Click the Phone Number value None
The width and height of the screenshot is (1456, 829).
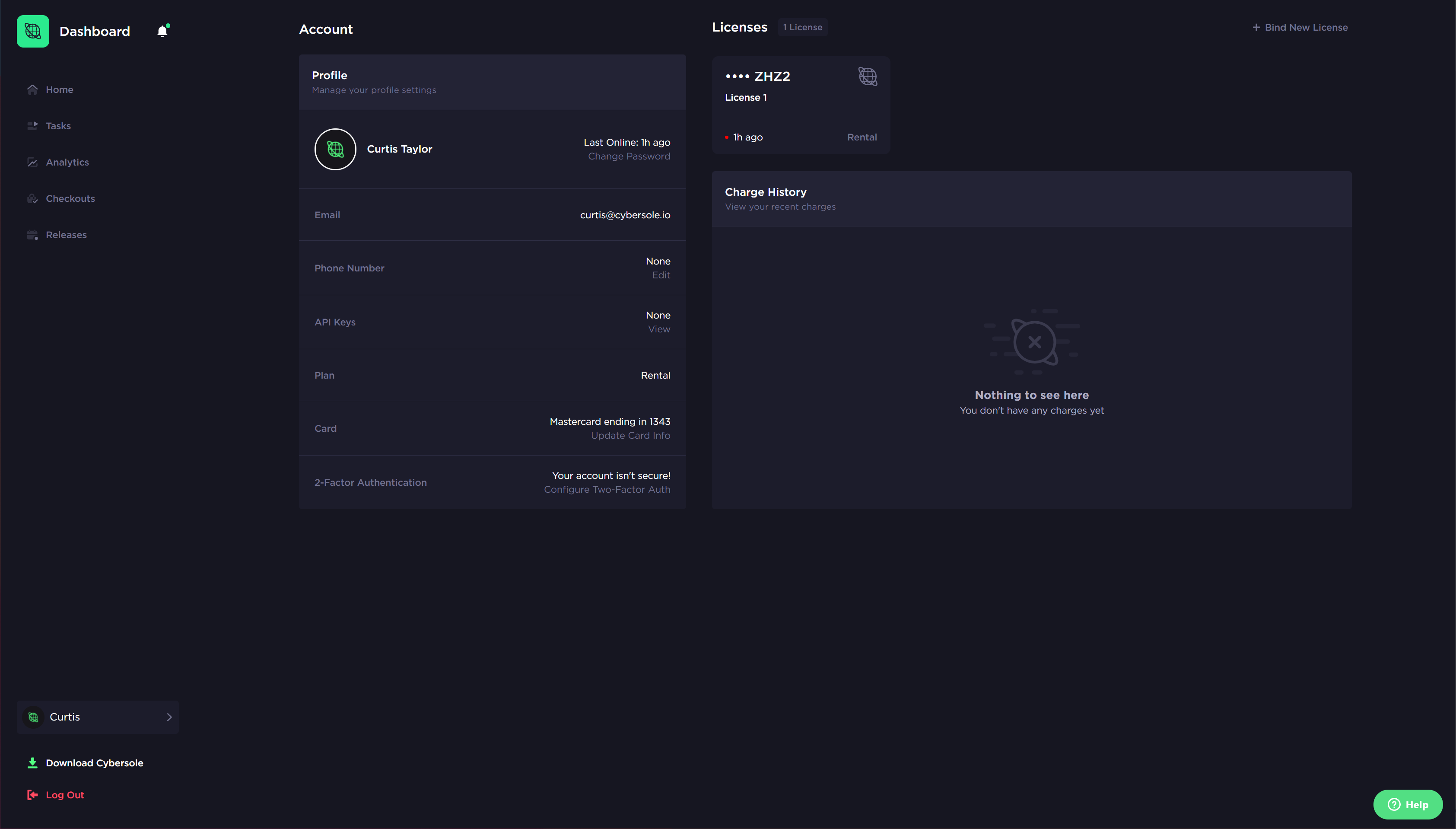[658, 261]
